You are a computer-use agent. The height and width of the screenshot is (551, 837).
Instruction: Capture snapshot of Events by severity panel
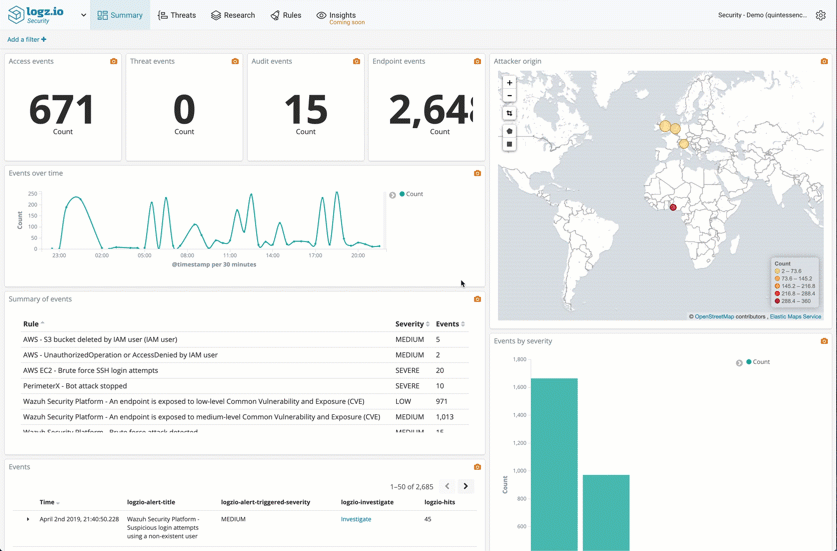pyautogui.click(x=824, y=341)
